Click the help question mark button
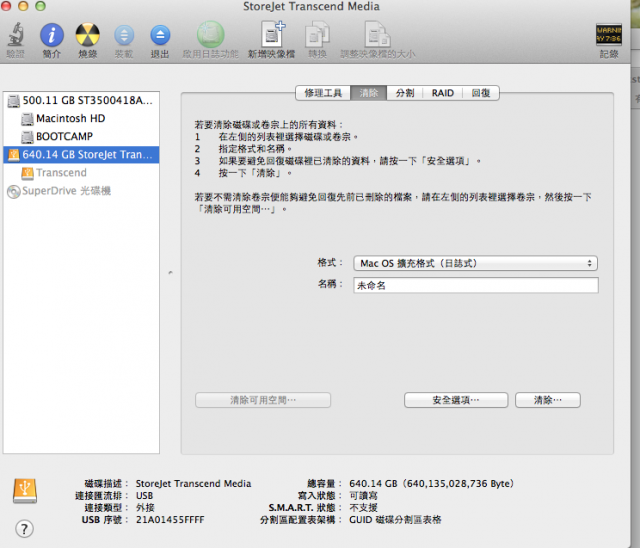The width and height of the screenshot is (640, 548). 24,529
